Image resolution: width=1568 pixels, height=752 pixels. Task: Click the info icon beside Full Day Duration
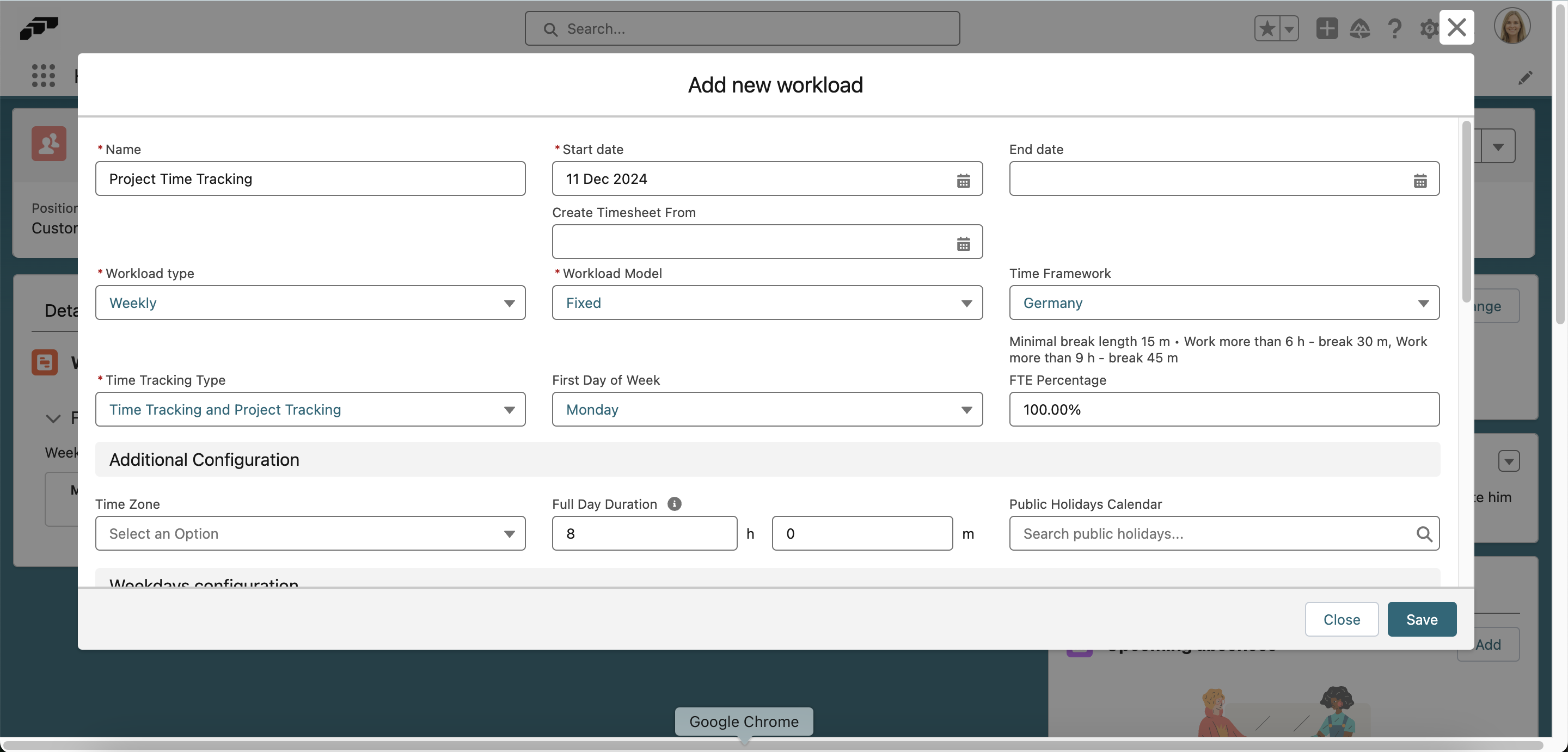coord(675,504)
